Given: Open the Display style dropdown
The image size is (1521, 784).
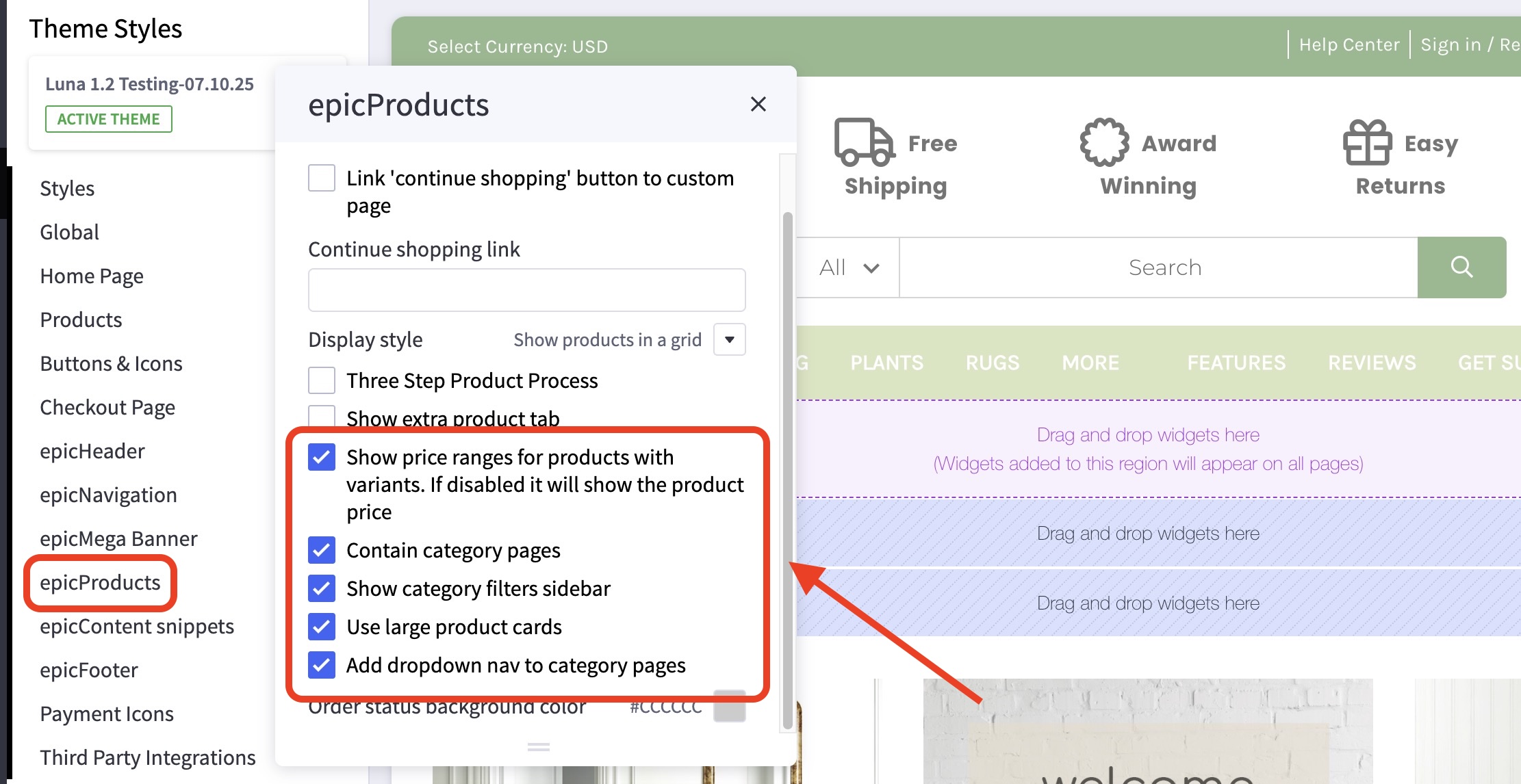Looking at the screenshot, I should pyautogui.click(x=728, y=339).
